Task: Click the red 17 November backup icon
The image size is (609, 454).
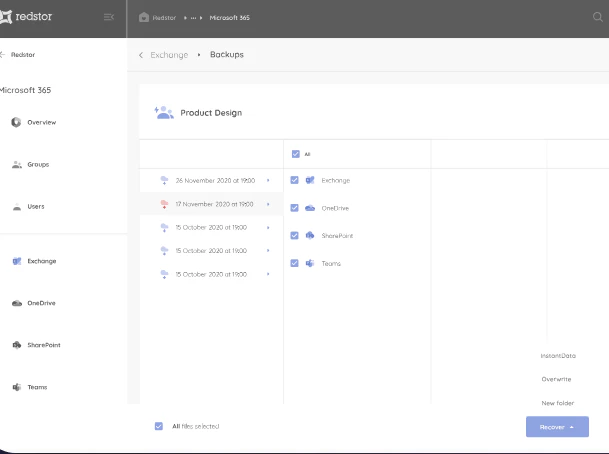Action: [164, 204]
